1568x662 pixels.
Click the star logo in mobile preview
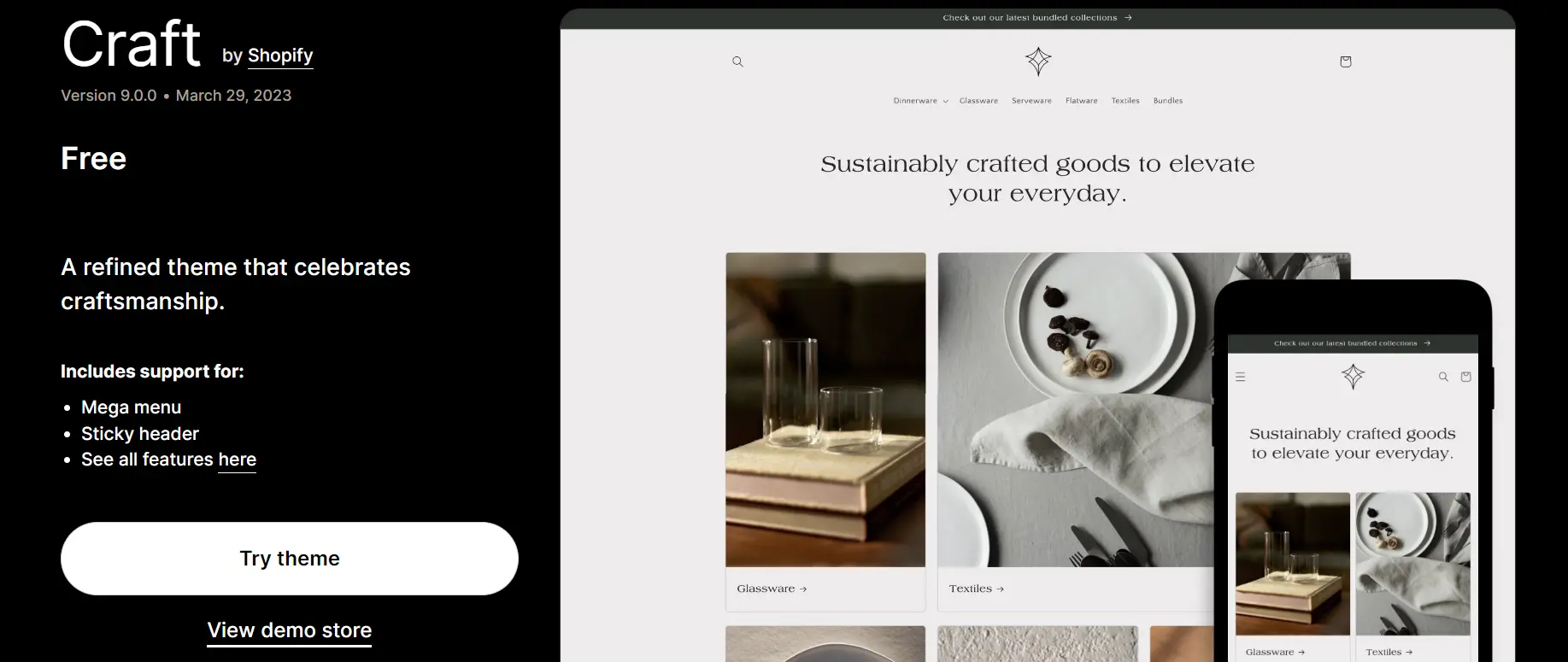click(1353, 376)
